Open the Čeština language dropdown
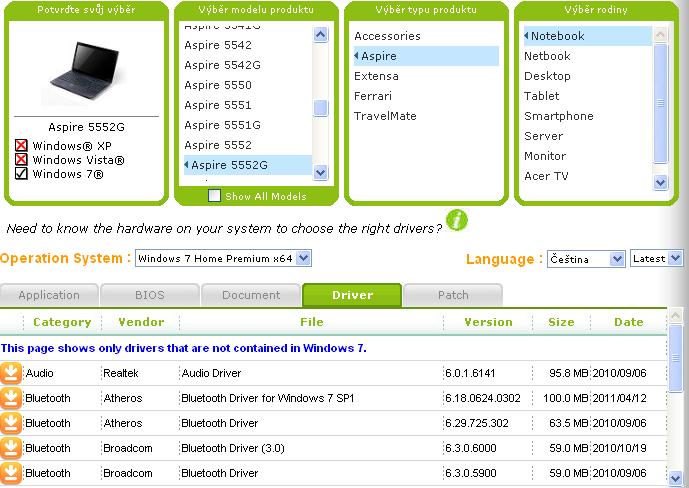The height and width of the screenshot is (488, 689). coord(586,259)
